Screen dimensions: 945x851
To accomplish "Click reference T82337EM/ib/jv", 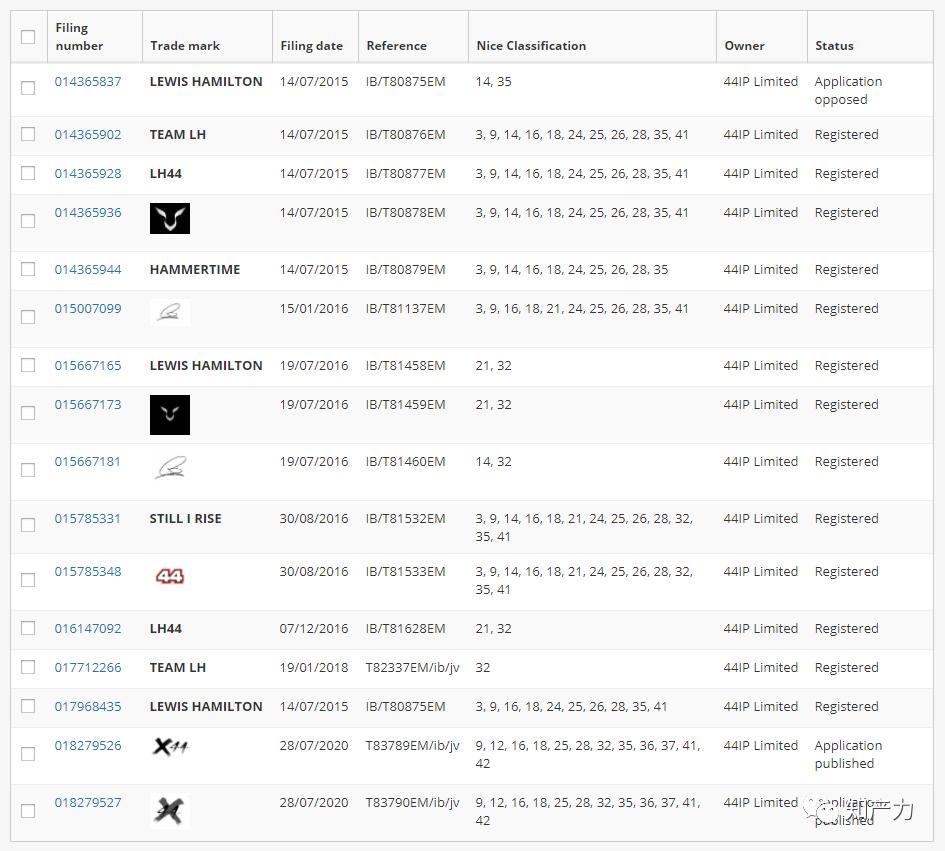I will click(413, 668).
